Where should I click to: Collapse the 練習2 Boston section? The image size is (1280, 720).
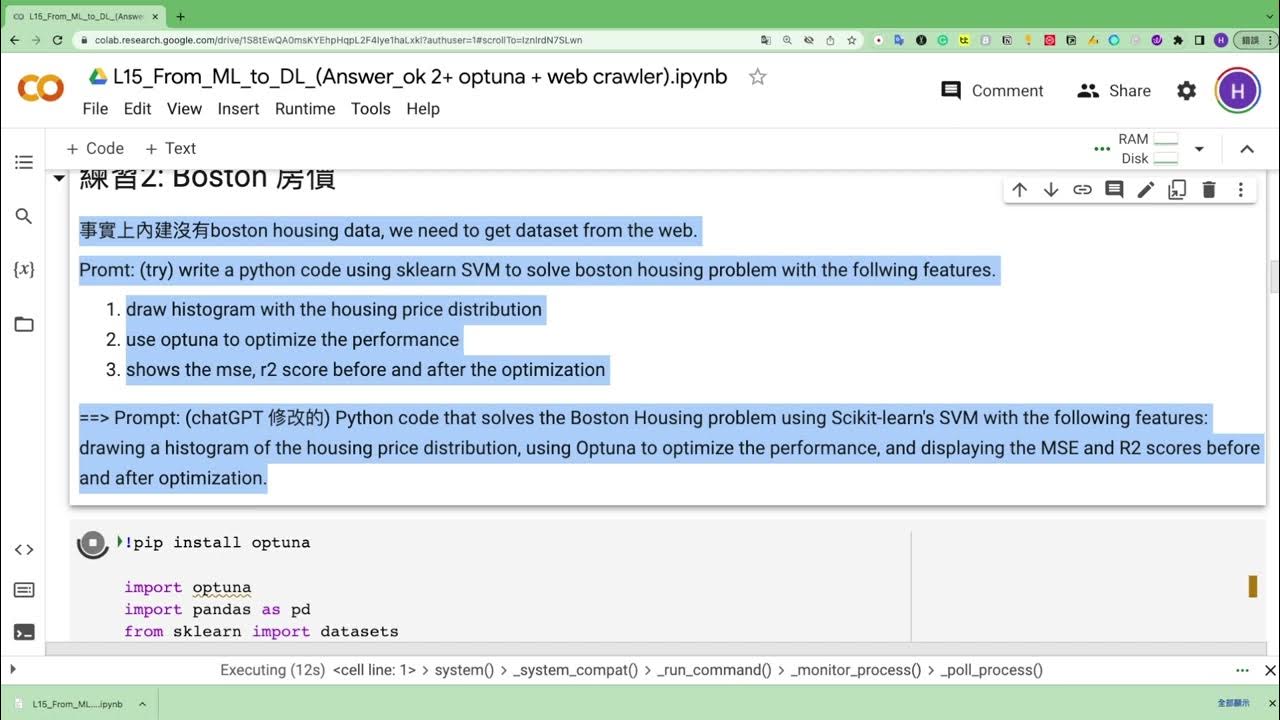click(x=59, y=179)
